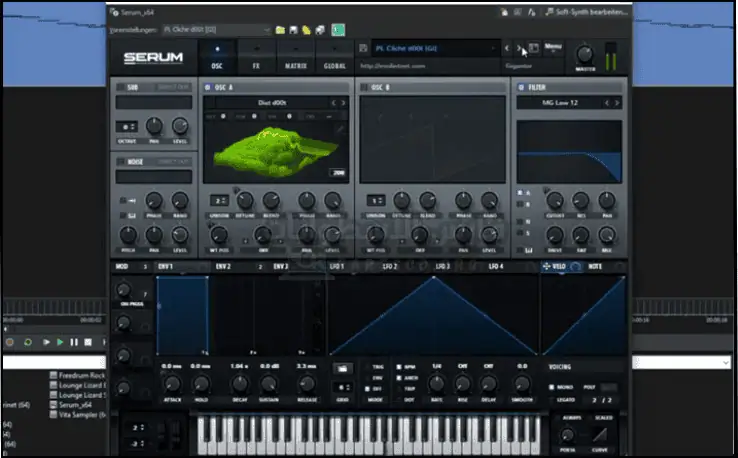Enable the MONO voicing checkbox
The image size is (738, 458).
[552, 385]
